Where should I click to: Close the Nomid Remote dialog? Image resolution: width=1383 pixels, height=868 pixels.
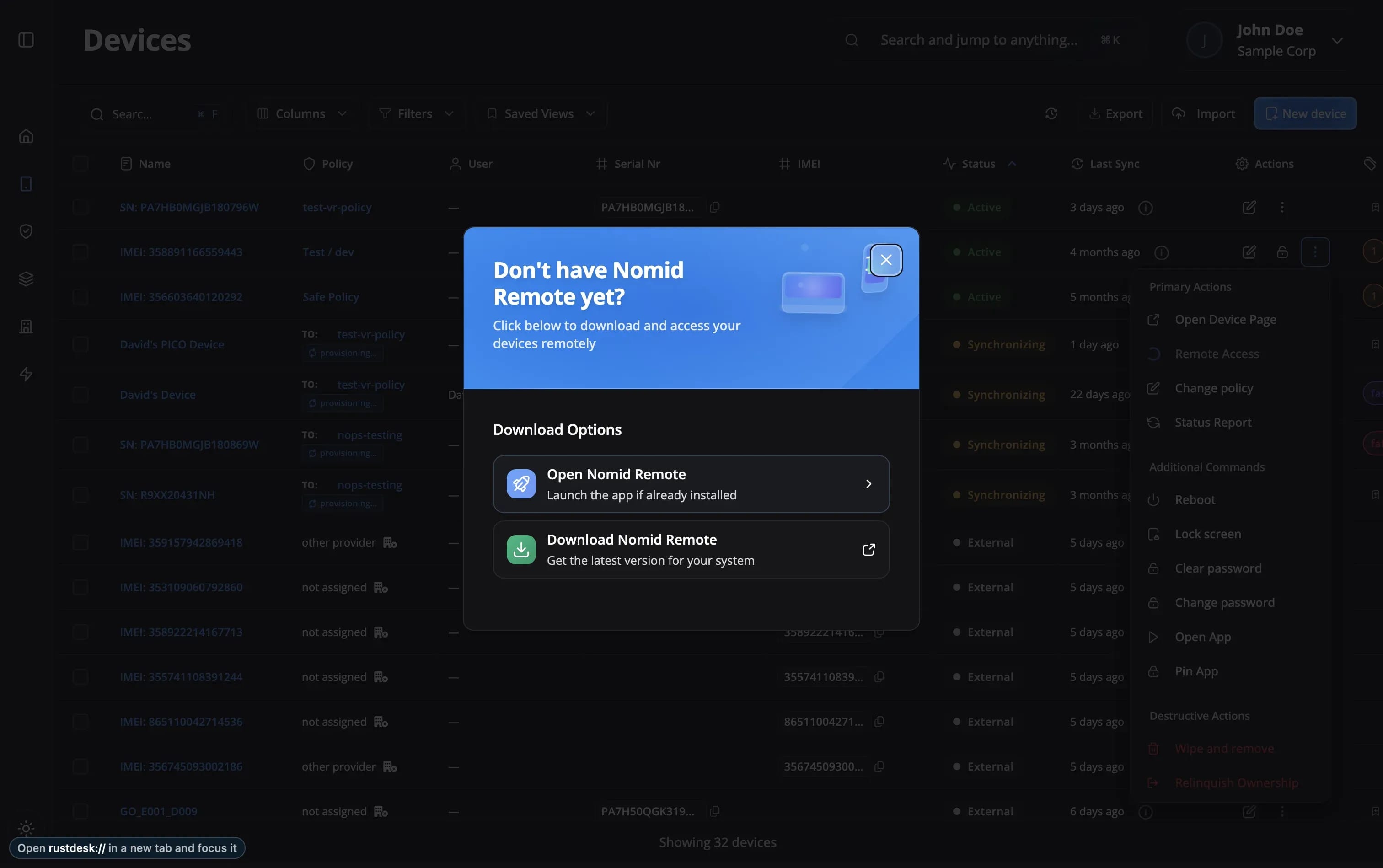pos(885,260)
